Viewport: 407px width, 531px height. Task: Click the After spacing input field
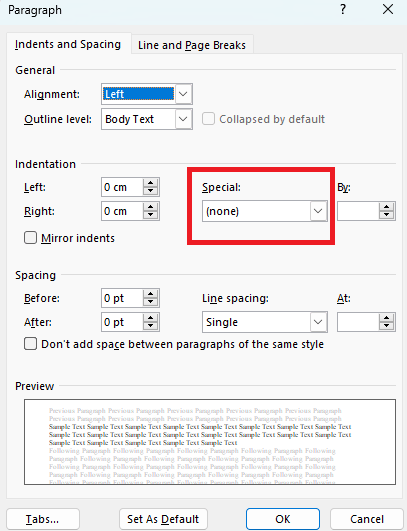tap(123, 322)
